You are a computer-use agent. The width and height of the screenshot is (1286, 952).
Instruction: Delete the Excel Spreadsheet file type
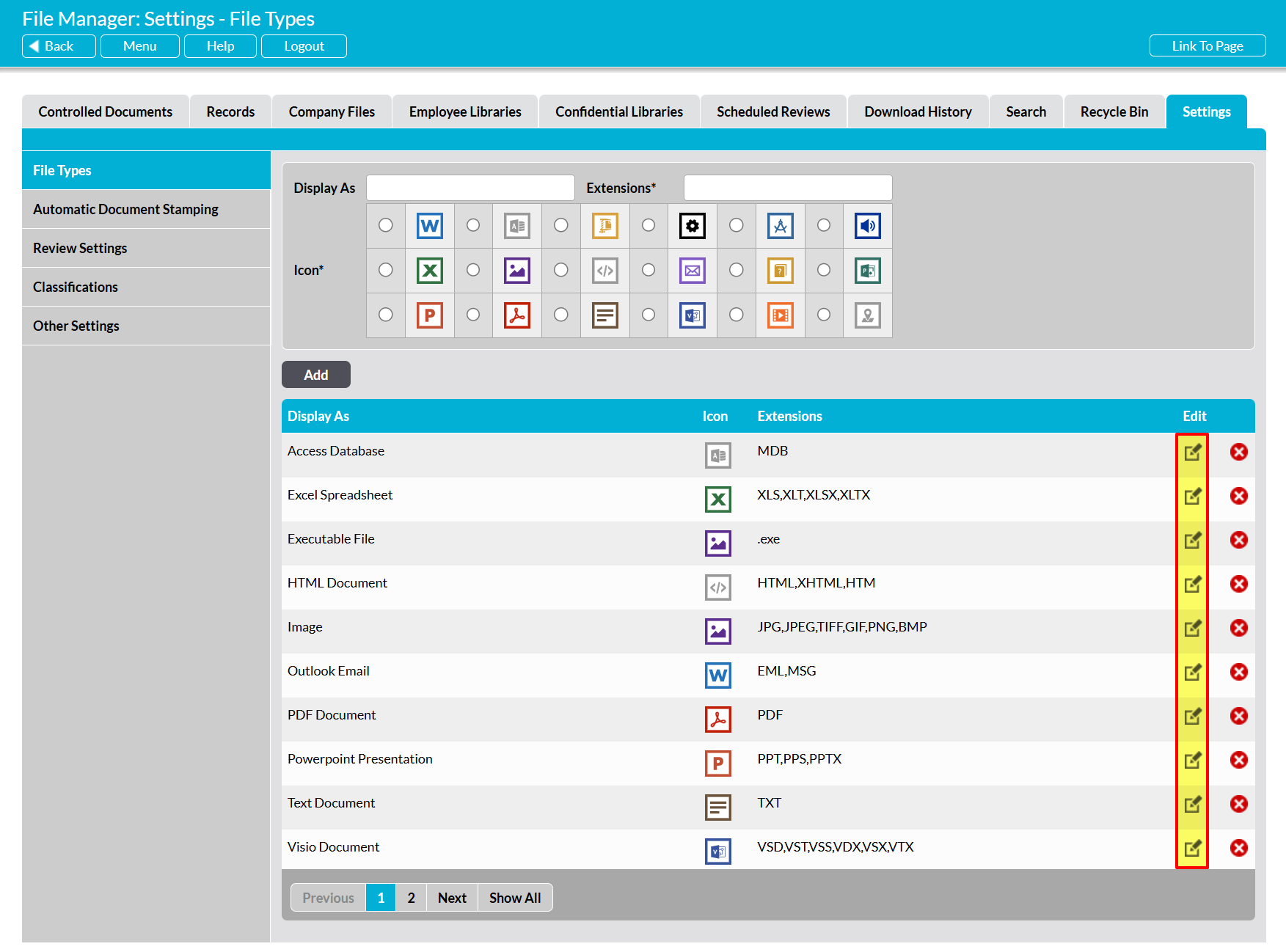pos(1238,496)
